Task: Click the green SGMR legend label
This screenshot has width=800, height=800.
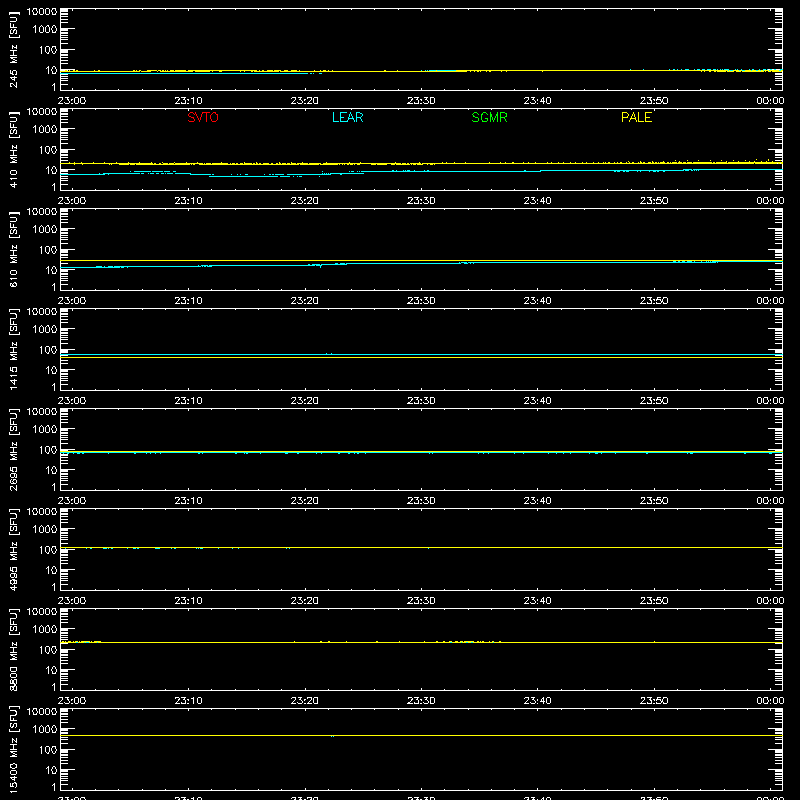Action: click(489, 117)
